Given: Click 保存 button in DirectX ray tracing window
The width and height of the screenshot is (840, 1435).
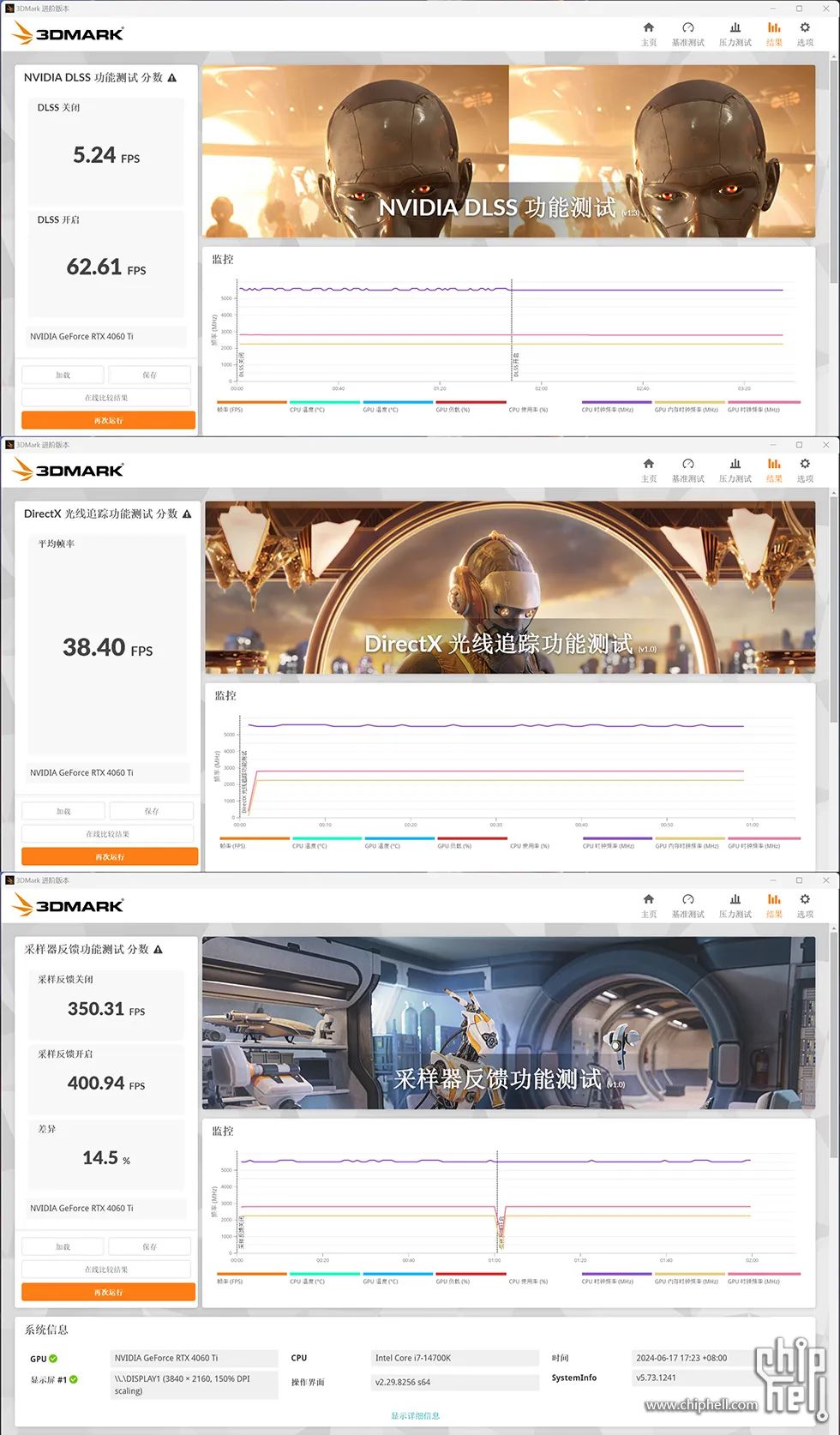Looking at the screenshot, I should pos(152,811).
